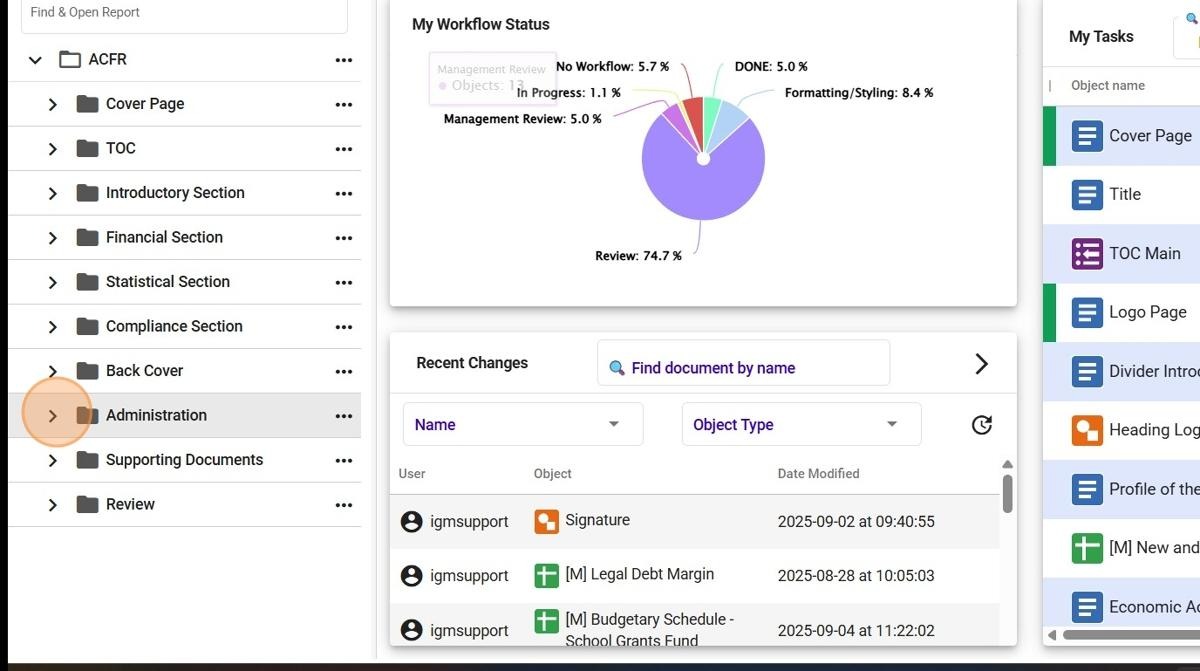Click the Budgetary Schedule green table icon

(546, 621)
